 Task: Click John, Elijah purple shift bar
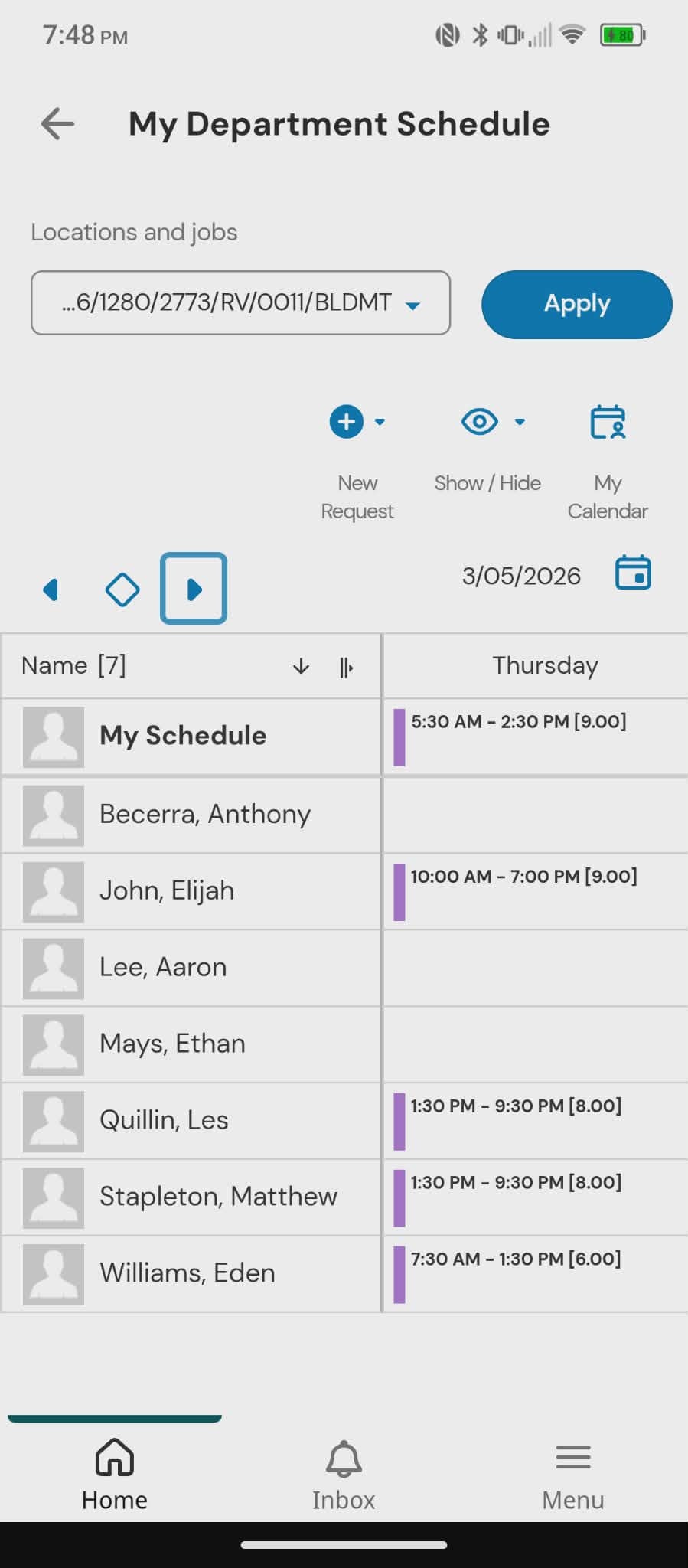pos(399,892)
